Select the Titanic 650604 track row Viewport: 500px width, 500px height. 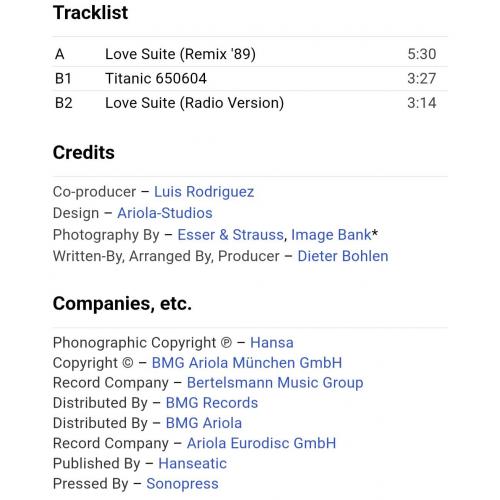250,79
